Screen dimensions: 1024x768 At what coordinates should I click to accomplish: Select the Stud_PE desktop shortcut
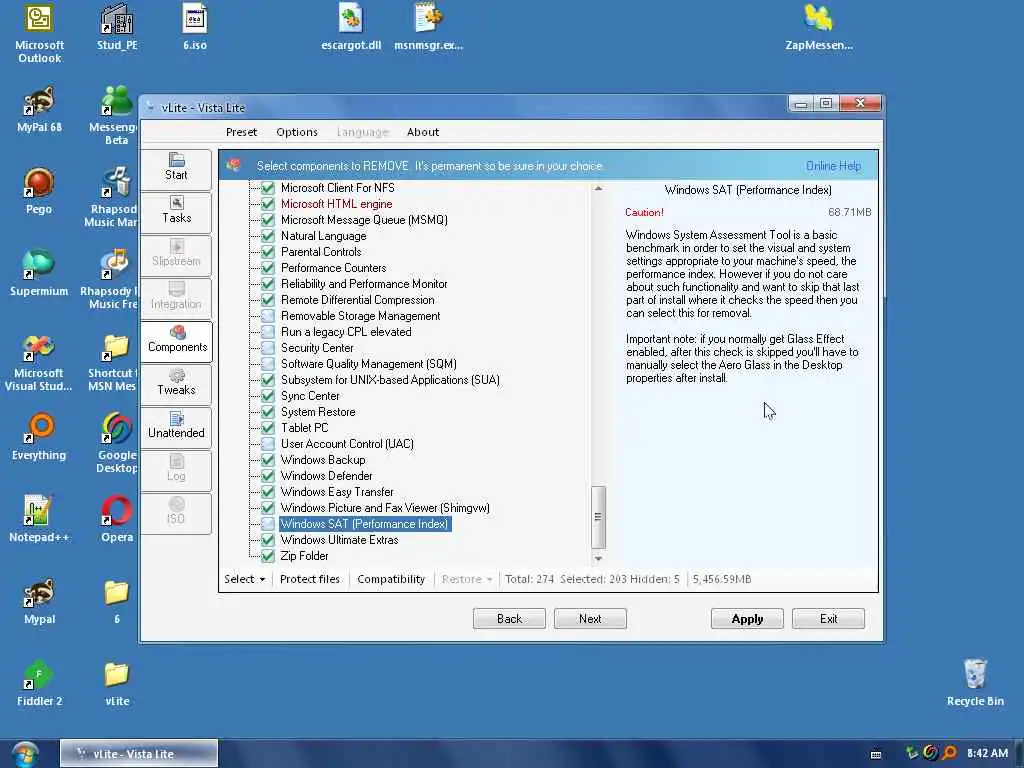117,27
